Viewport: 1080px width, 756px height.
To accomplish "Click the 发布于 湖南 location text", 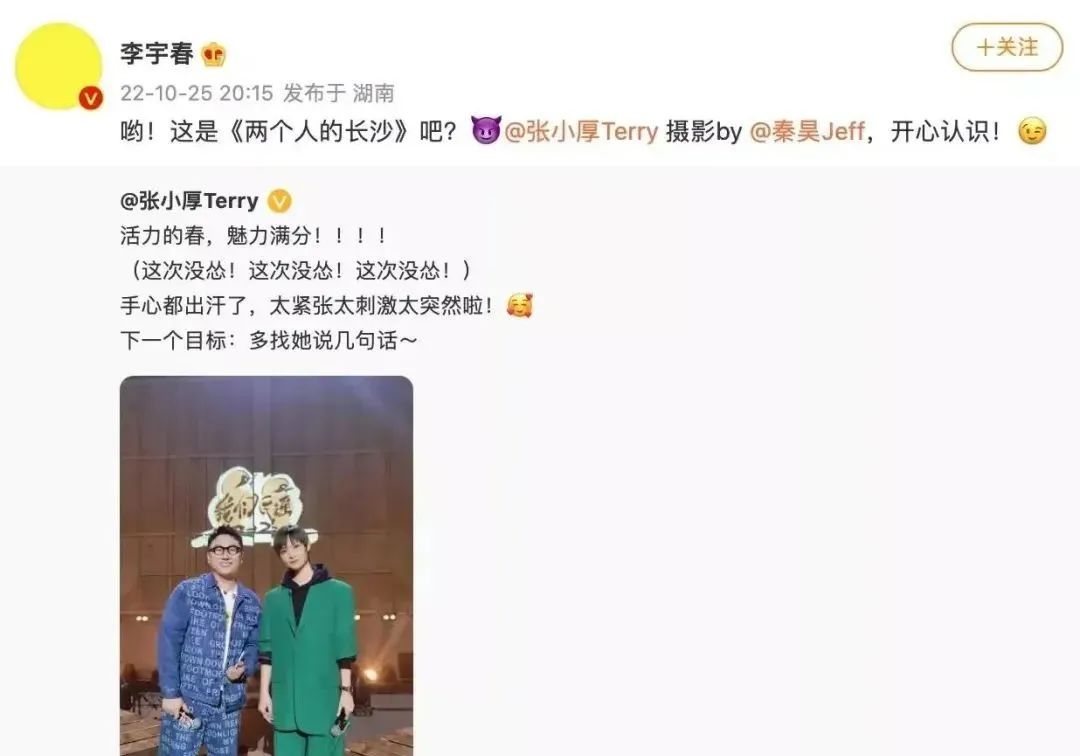I will click(339, 93).
